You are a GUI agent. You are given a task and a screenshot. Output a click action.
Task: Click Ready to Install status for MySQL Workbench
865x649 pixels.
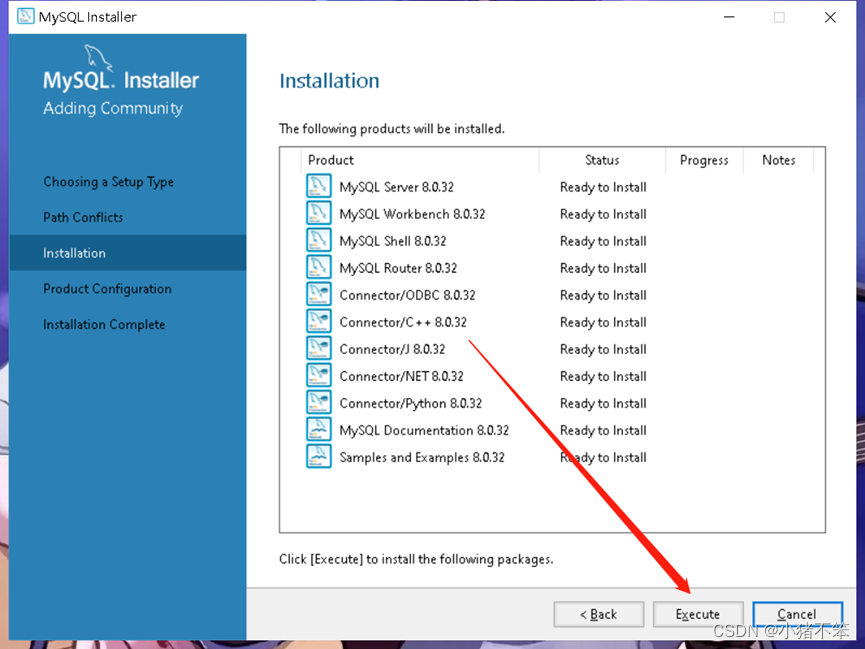(603, 215)
